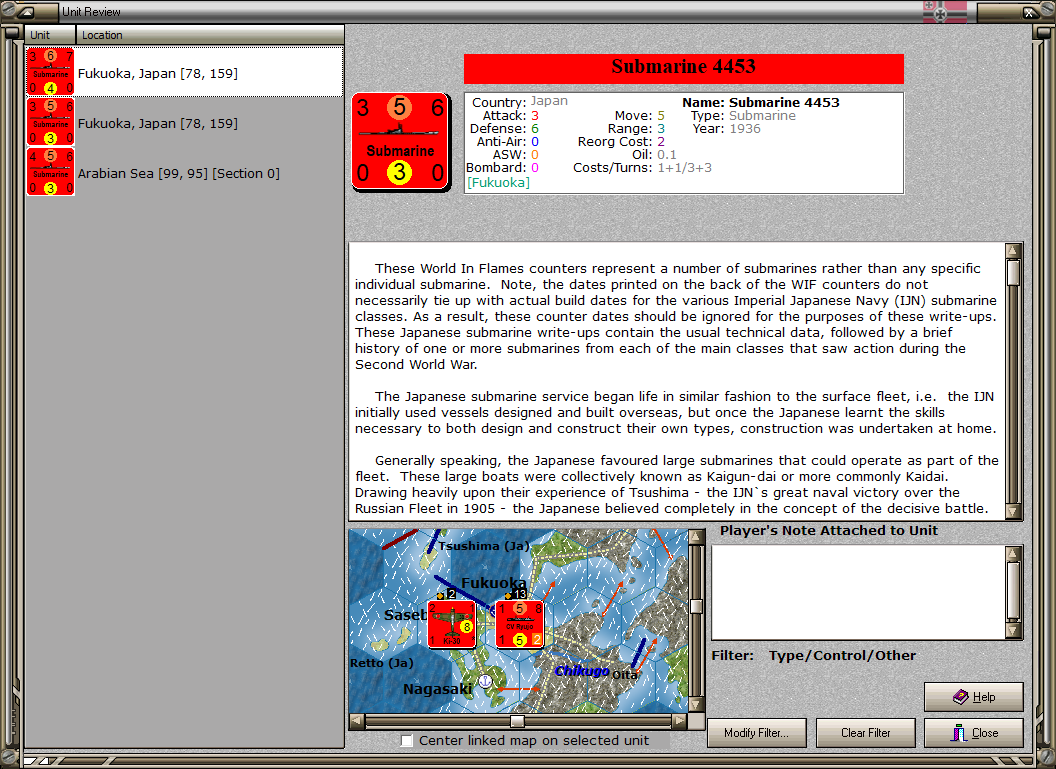Click the map horizontal scrollbar thumb
The image size is (1056, 769).
(517, 722)
